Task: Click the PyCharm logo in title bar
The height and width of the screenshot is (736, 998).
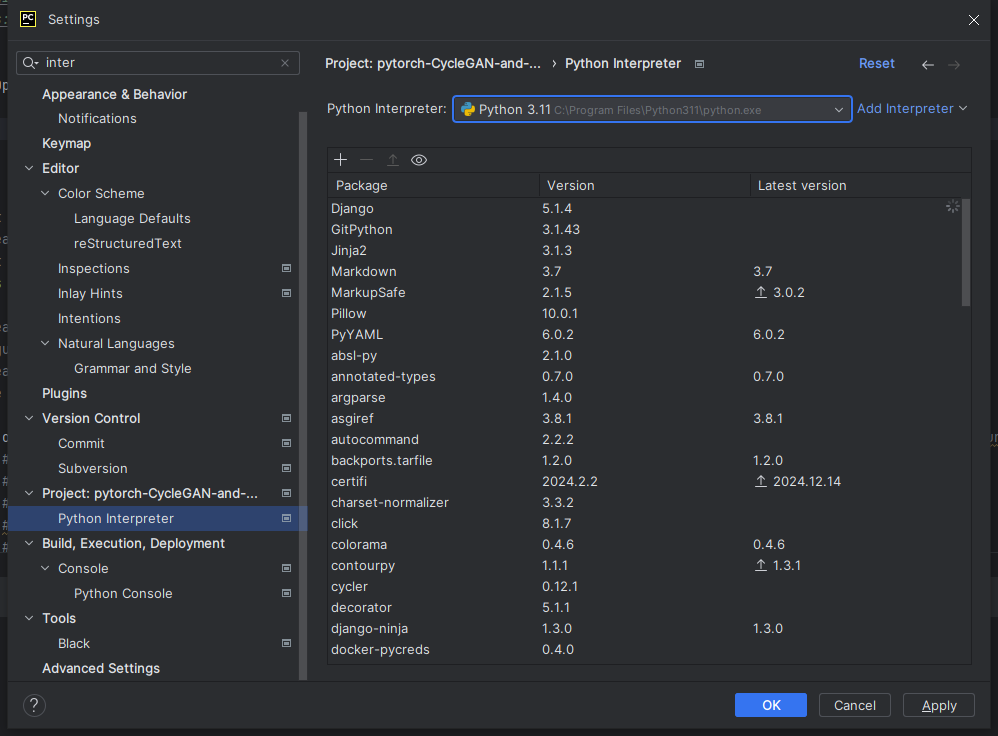Action: coord(28,19)
